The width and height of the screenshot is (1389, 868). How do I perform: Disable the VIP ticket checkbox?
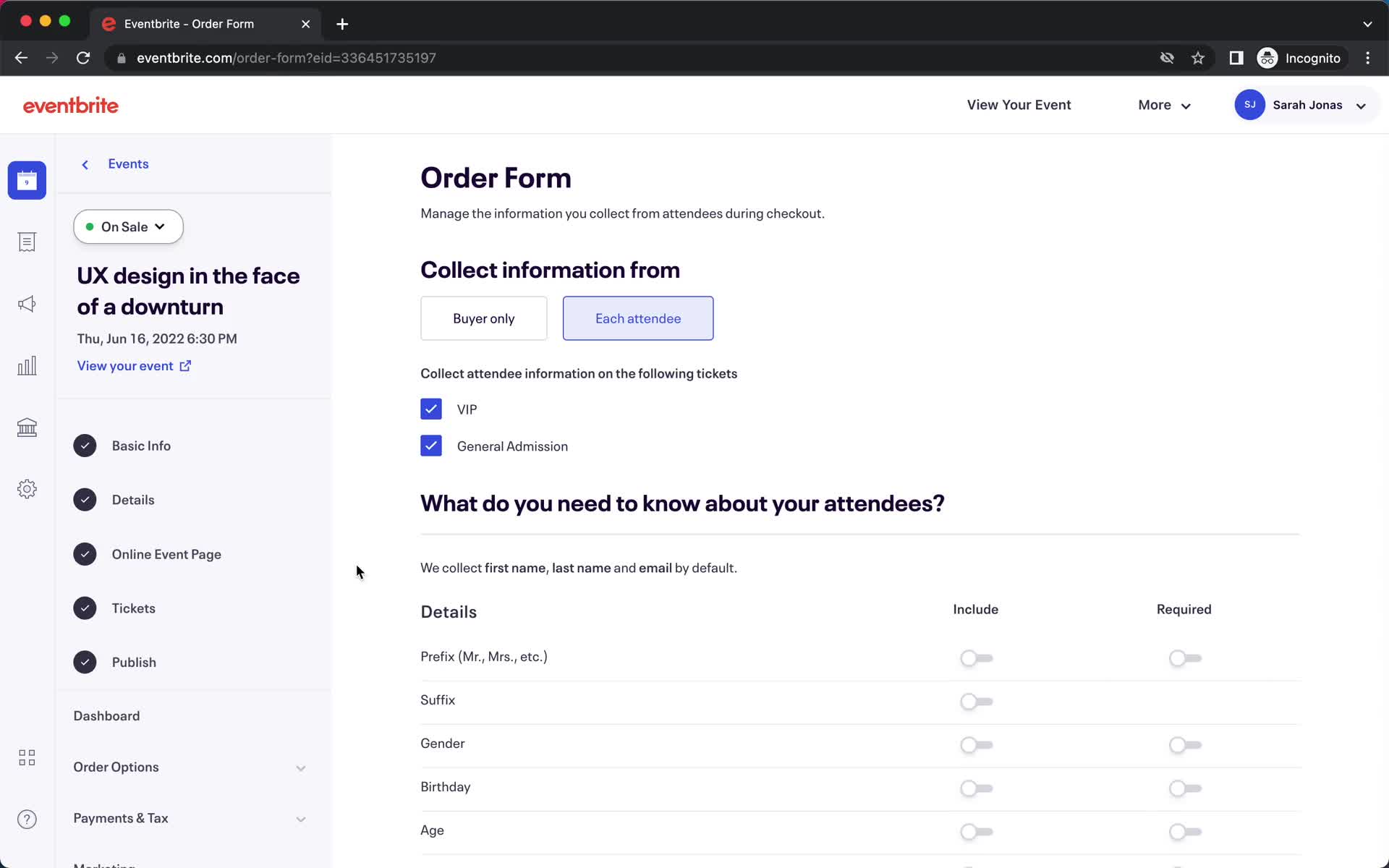click(x=431, y=408)
